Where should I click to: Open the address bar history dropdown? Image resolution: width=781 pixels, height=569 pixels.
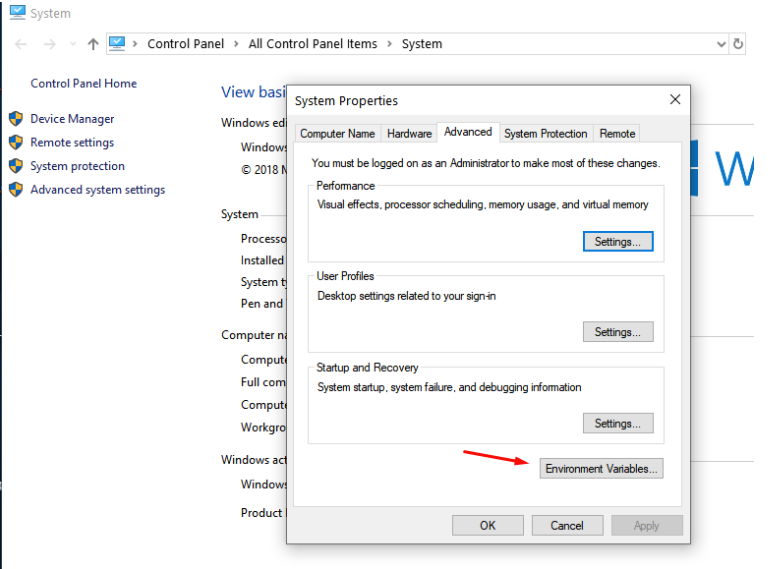[x=721, y=44]
